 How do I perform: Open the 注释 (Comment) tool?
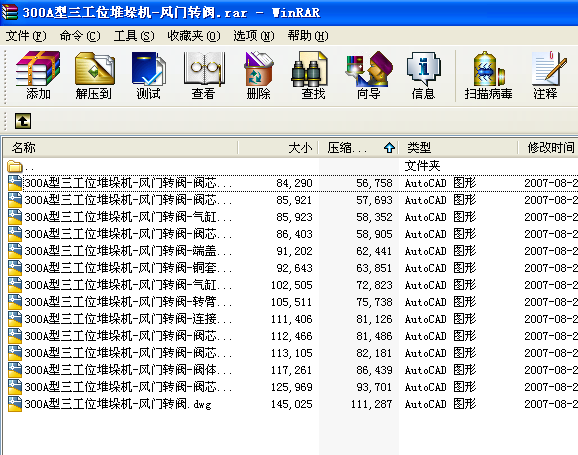(548, 76)
